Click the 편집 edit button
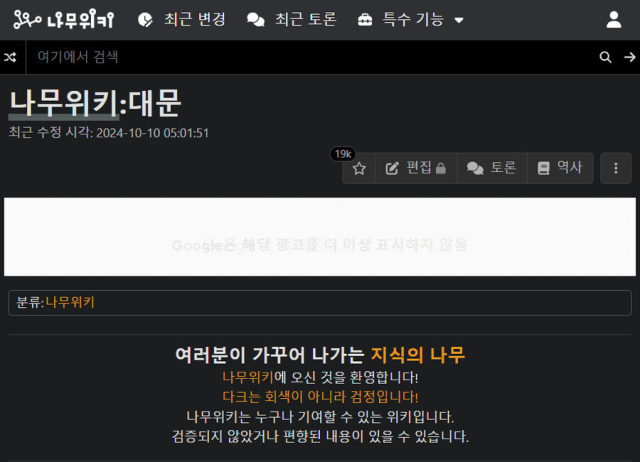The image size is (640, 462). pos(416,168)
